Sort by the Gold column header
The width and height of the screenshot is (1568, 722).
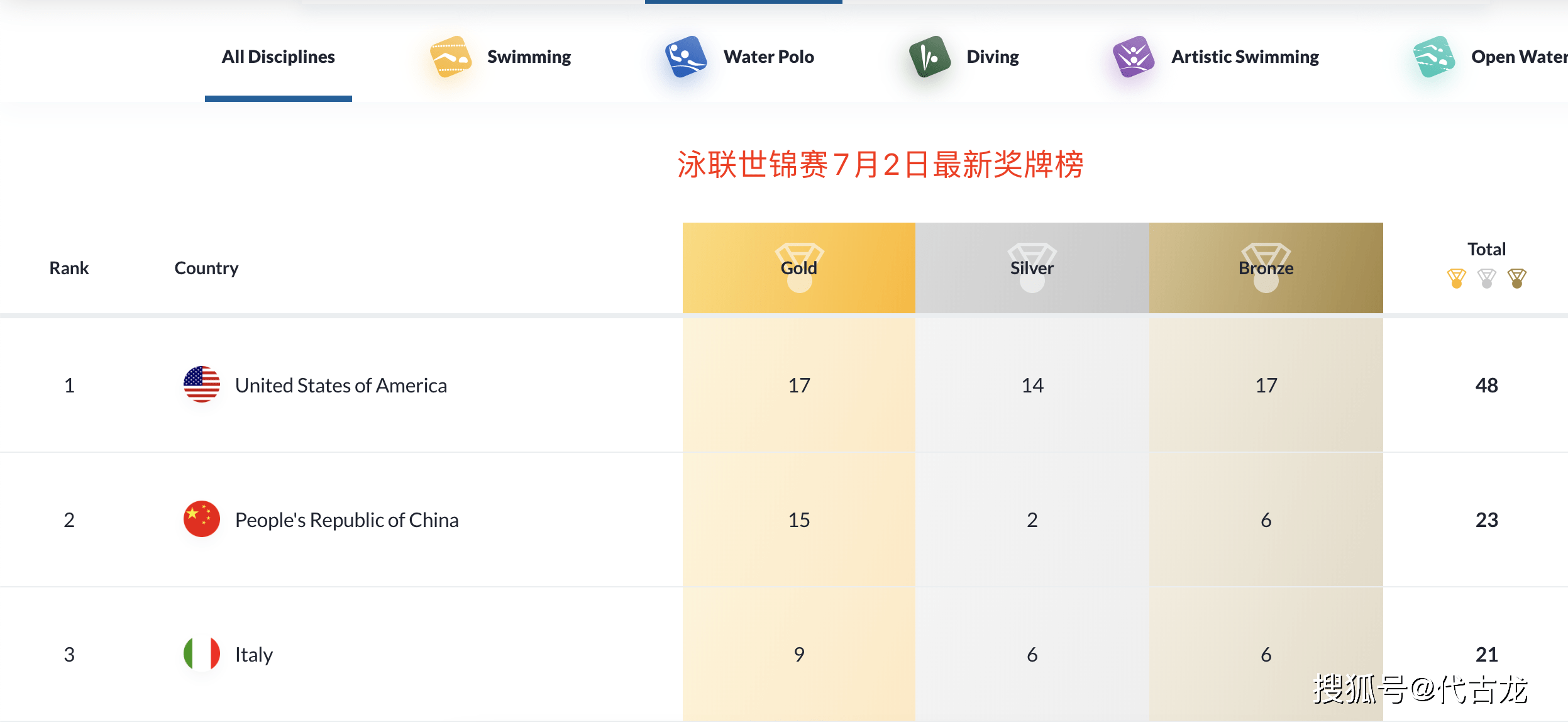pyautogui.click(x=798, y=268)
